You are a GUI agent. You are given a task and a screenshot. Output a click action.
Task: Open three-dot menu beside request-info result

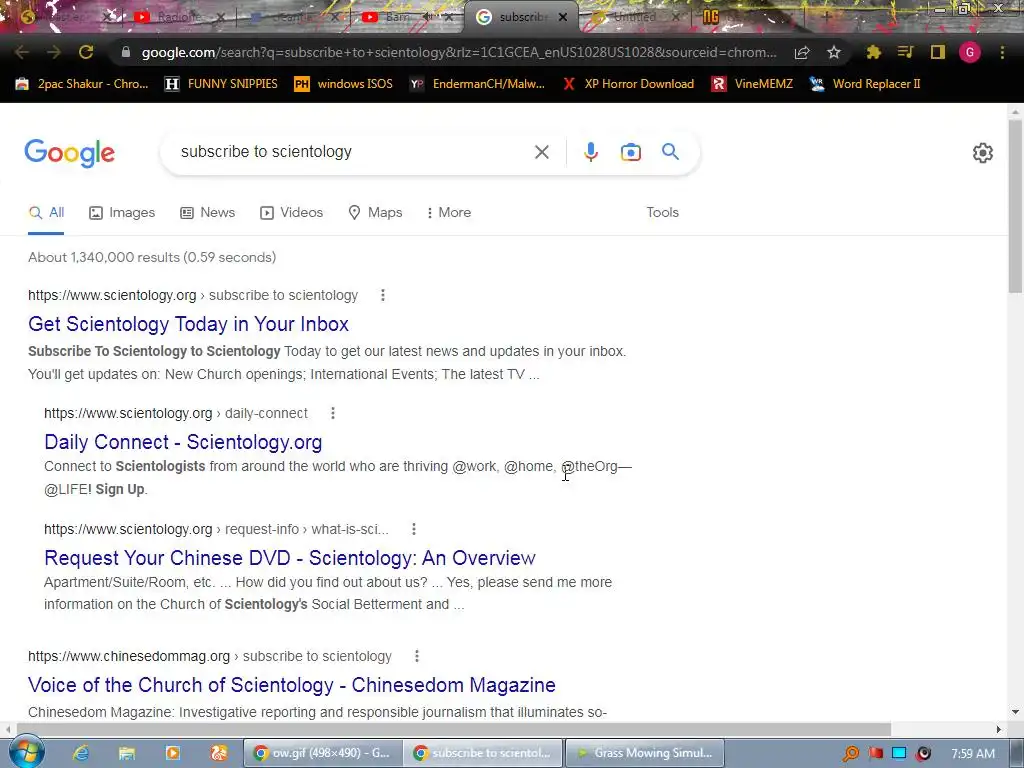click(x=413, y=529)
